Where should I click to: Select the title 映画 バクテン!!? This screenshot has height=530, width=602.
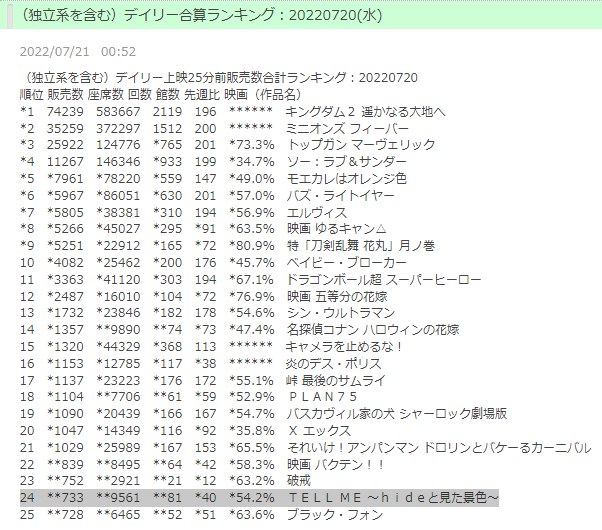(336, 465)
